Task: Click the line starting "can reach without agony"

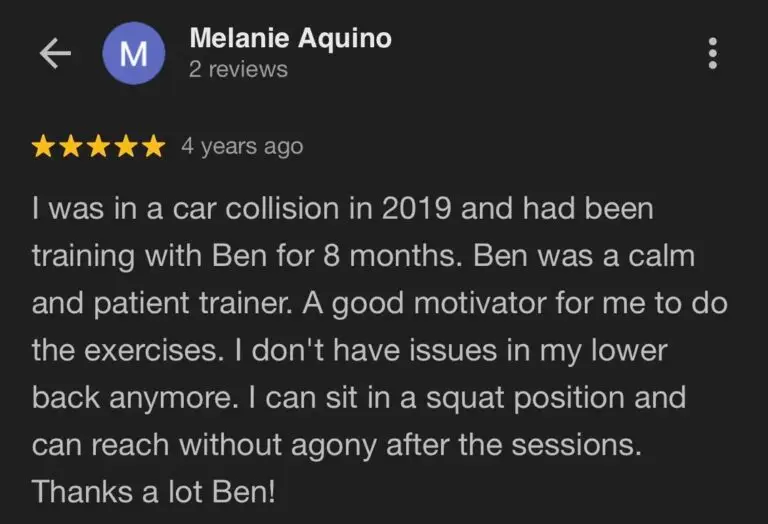Action: 335,444
